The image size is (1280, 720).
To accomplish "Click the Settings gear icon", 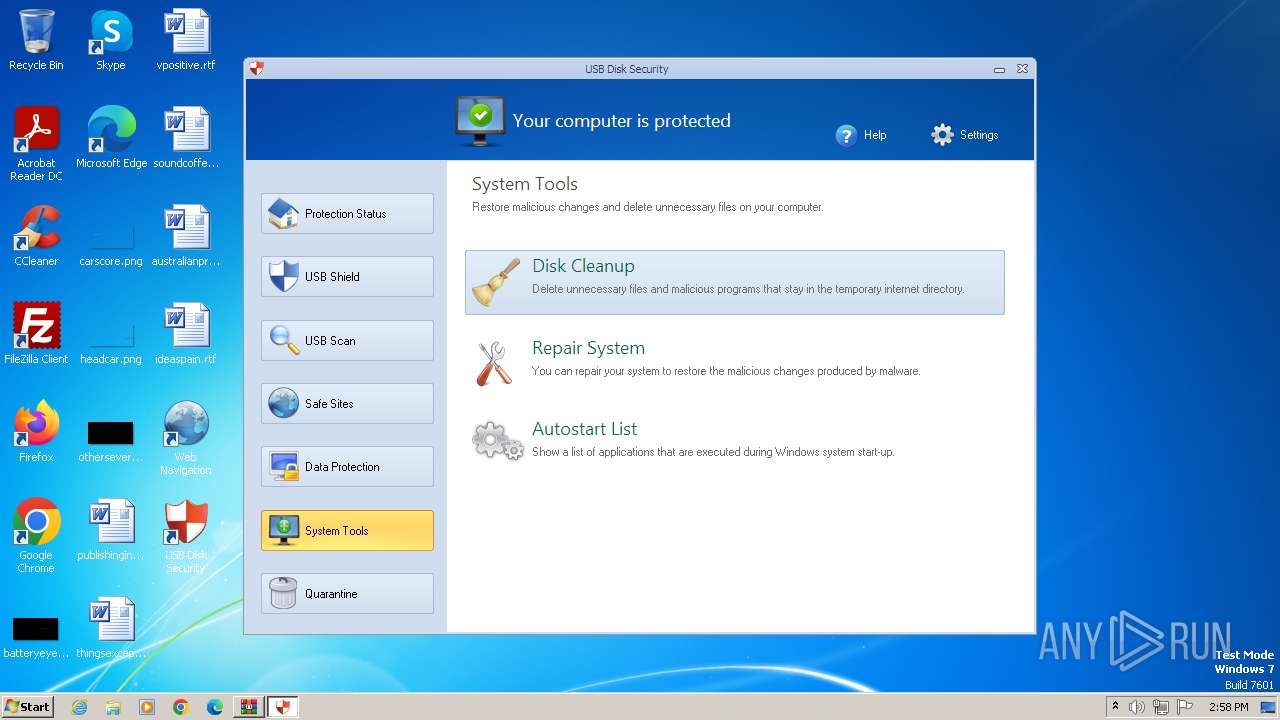I will pyautogui.click(x=942, y=135).
